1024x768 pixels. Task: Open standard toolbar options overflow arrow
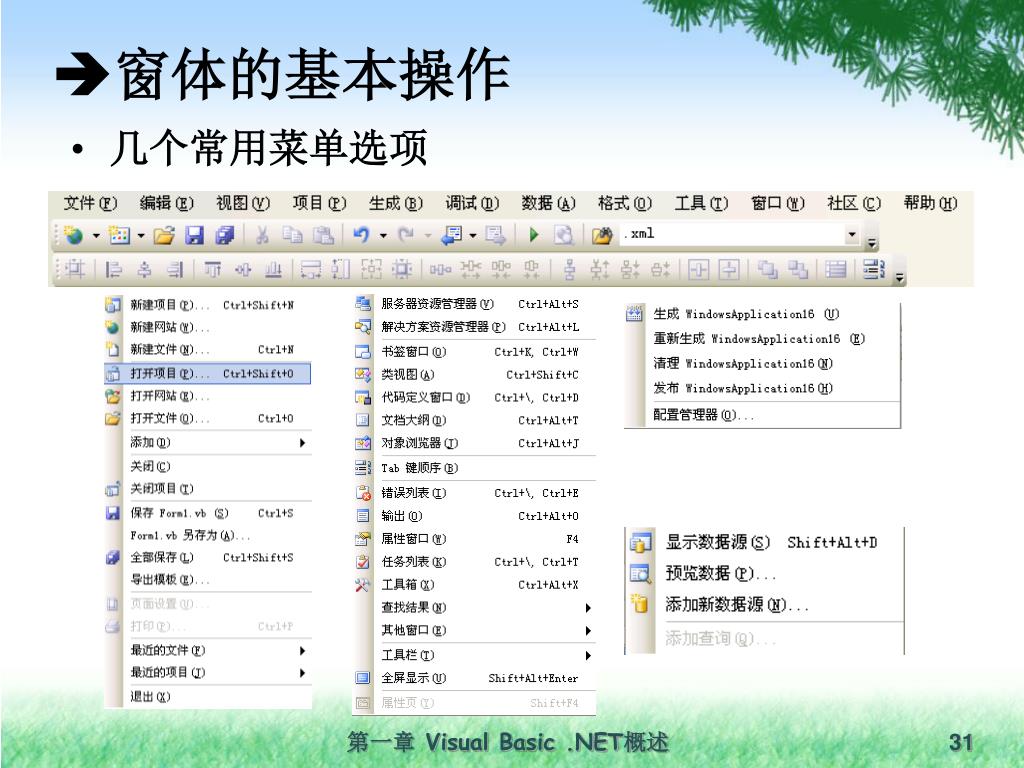(x=872, y=243)
